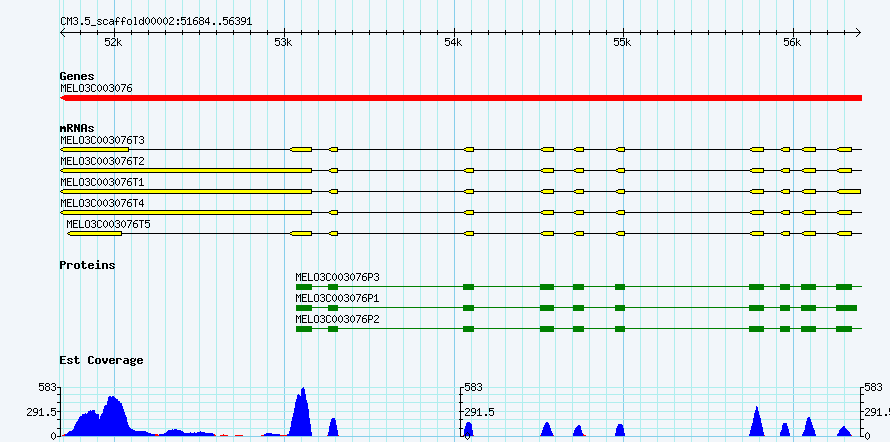
Task: Click the first yellow exon of MELO3C003076T5
Action: click(x=94, y=233)
